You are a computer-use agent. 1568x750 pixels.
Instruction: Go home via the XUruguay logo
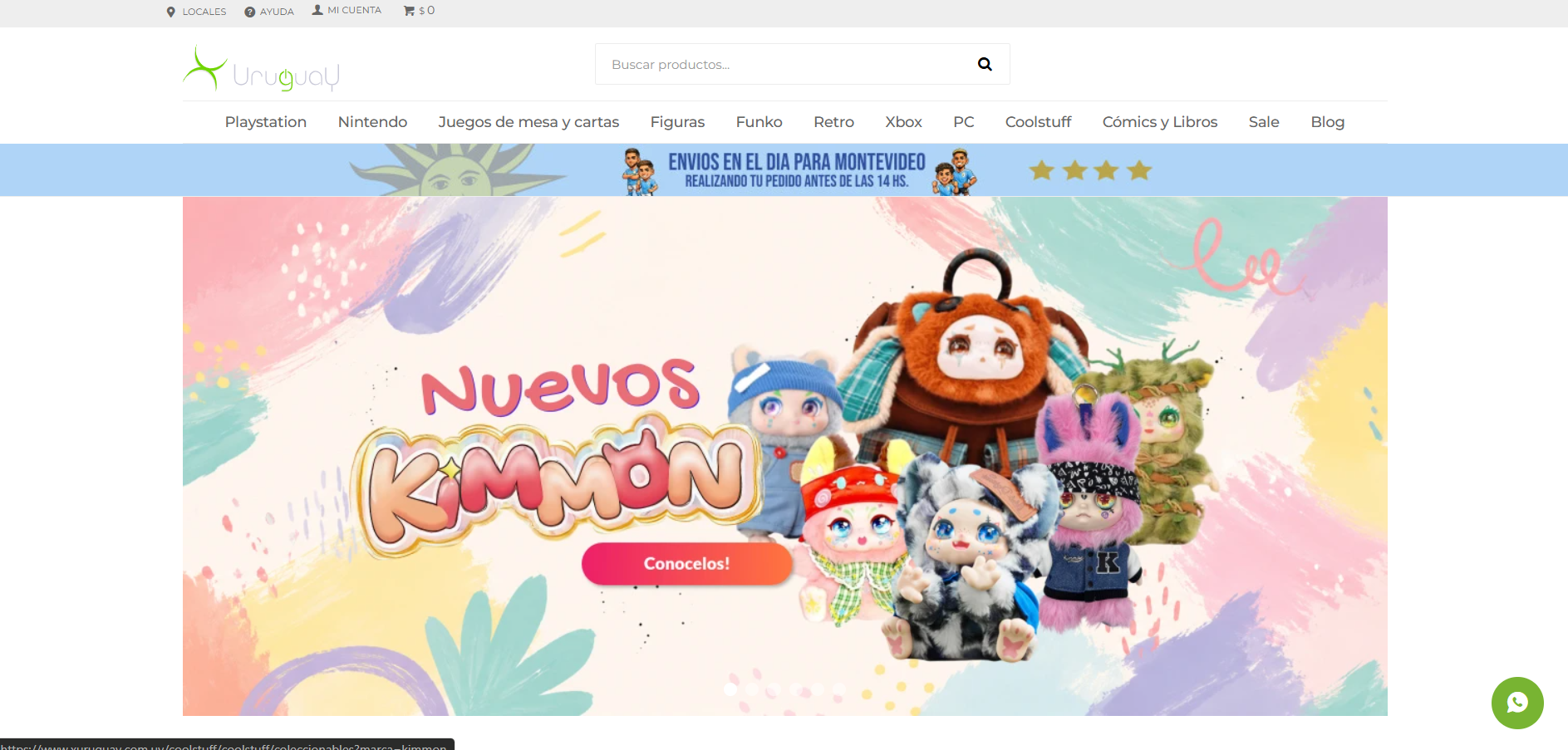(262, 68)
